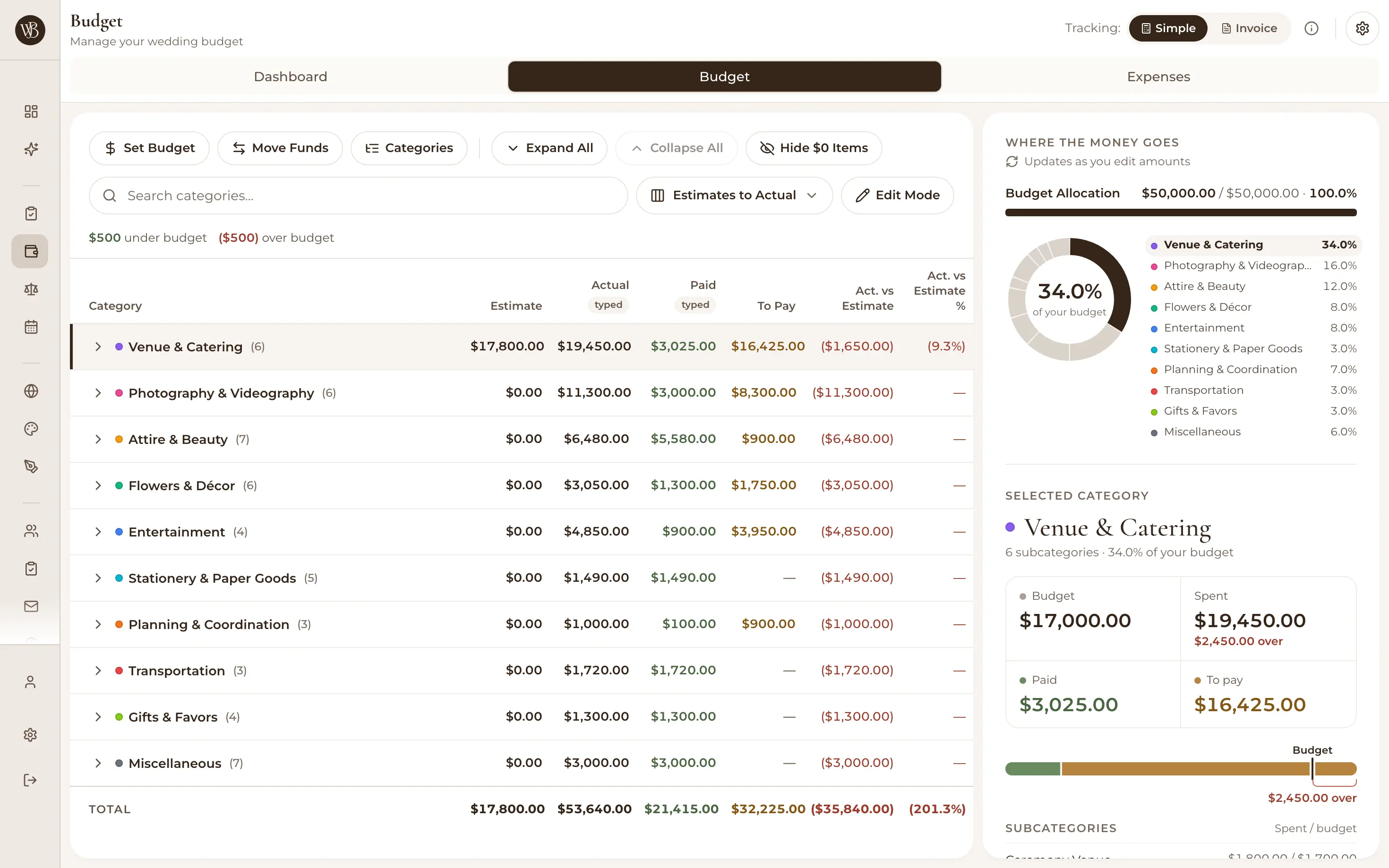Expand the Miscellaneous row
The image size is (1389, 868).
click(x=98, y=764)
